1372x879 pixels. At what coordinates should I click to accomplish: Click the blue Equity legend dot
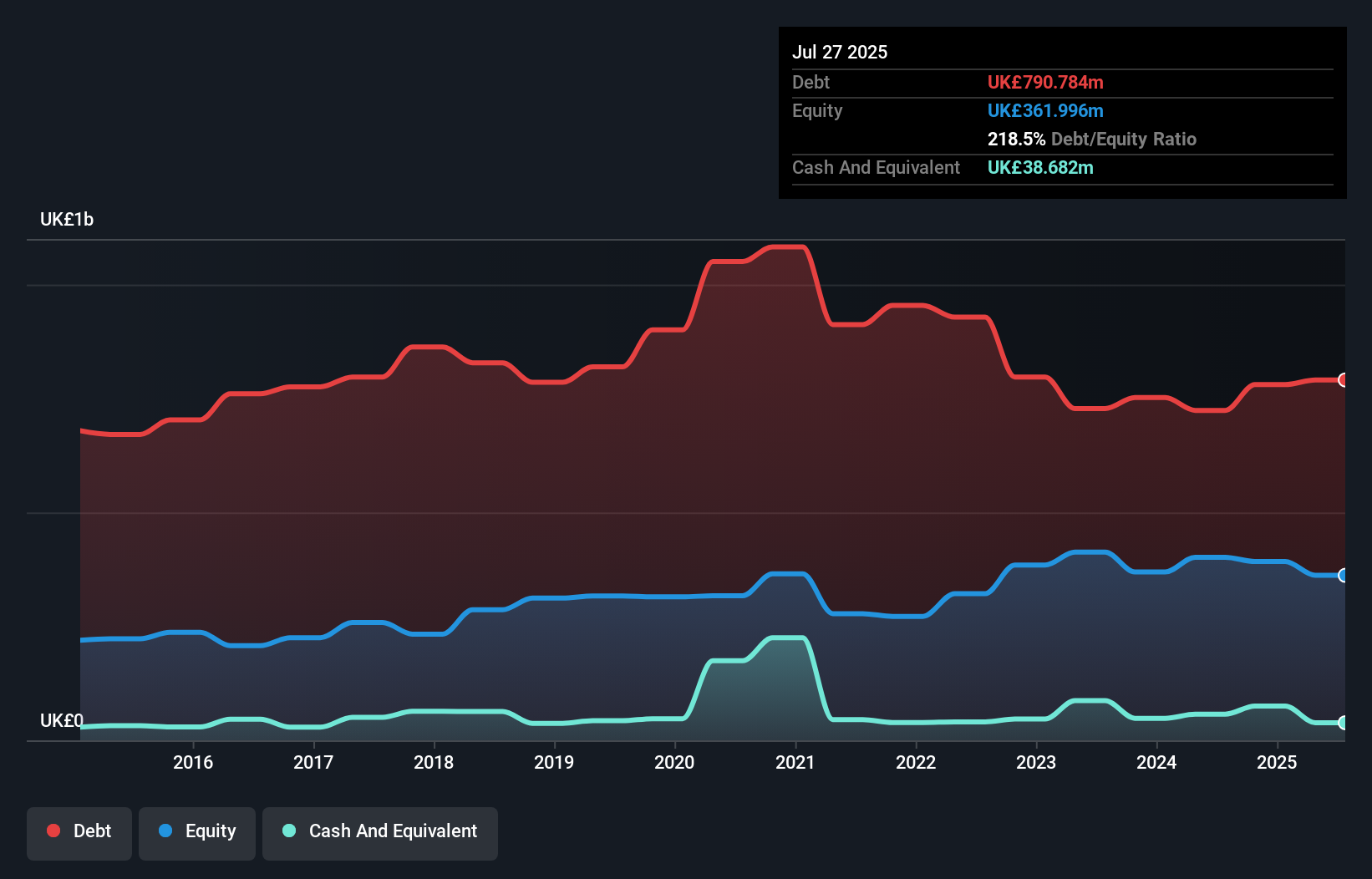coord(165,831)
